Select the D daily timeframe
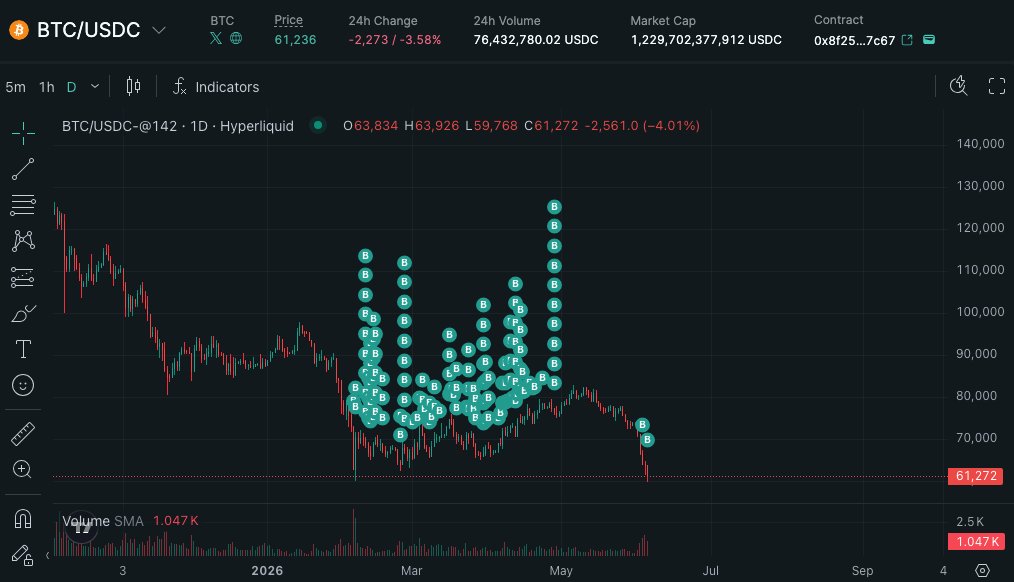Image resolution: width=1014 pixels, height=582 pixels. point(71,87)
